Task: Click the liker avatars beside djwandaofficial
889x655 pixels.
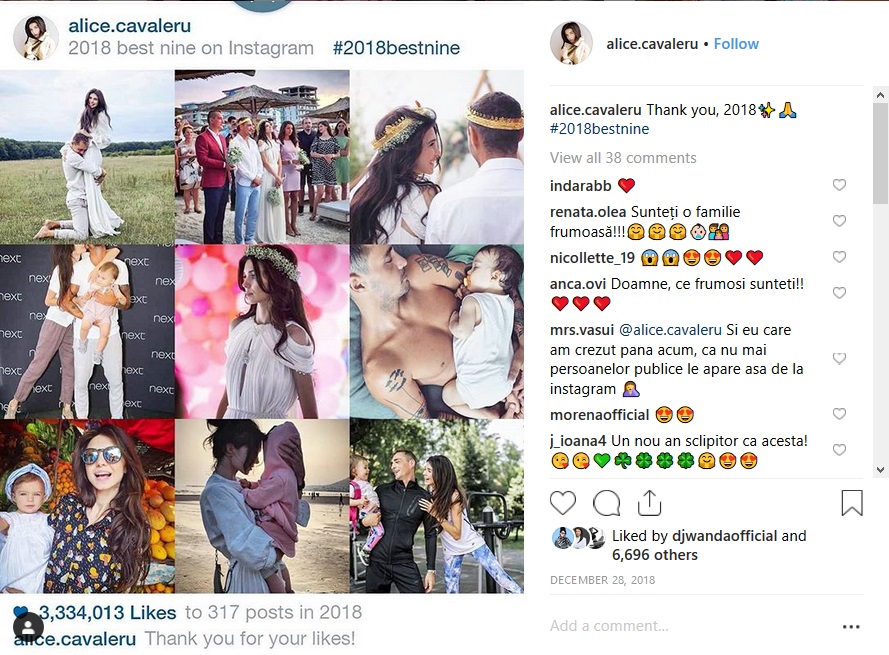Action: coord(578,538)
